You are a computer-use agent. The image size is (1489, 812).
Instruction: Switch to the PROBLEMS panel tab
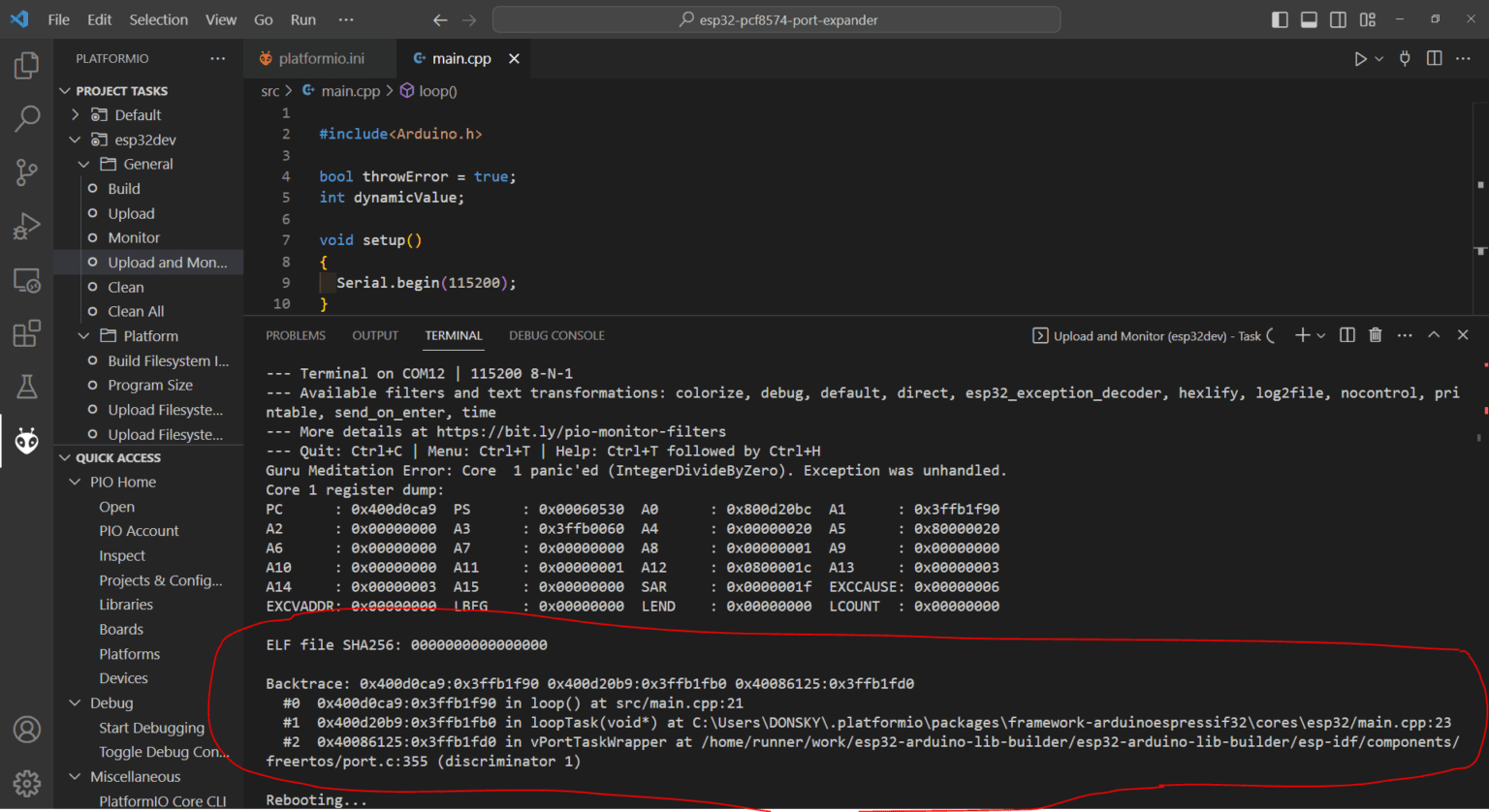(x=296, y=335)
